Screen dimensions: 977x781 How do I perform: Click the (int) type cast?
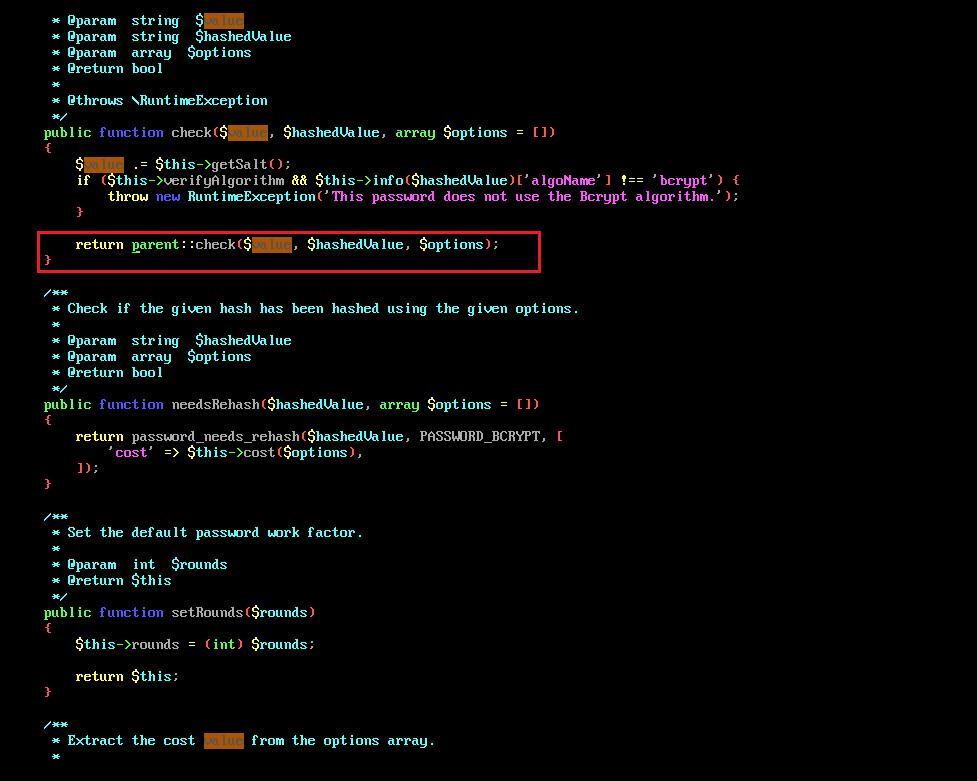click(x=223, y=644)
